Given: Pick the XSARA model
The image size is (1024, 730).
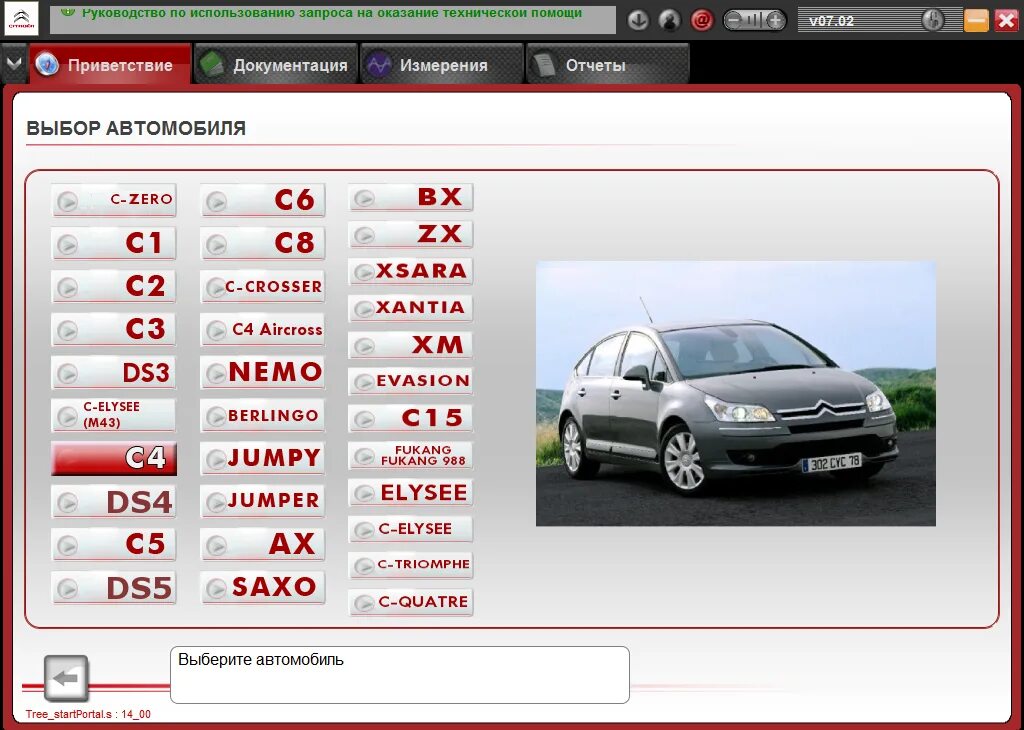Looking at the screenshot, I should pyautogui.click(x=411, y=270).
